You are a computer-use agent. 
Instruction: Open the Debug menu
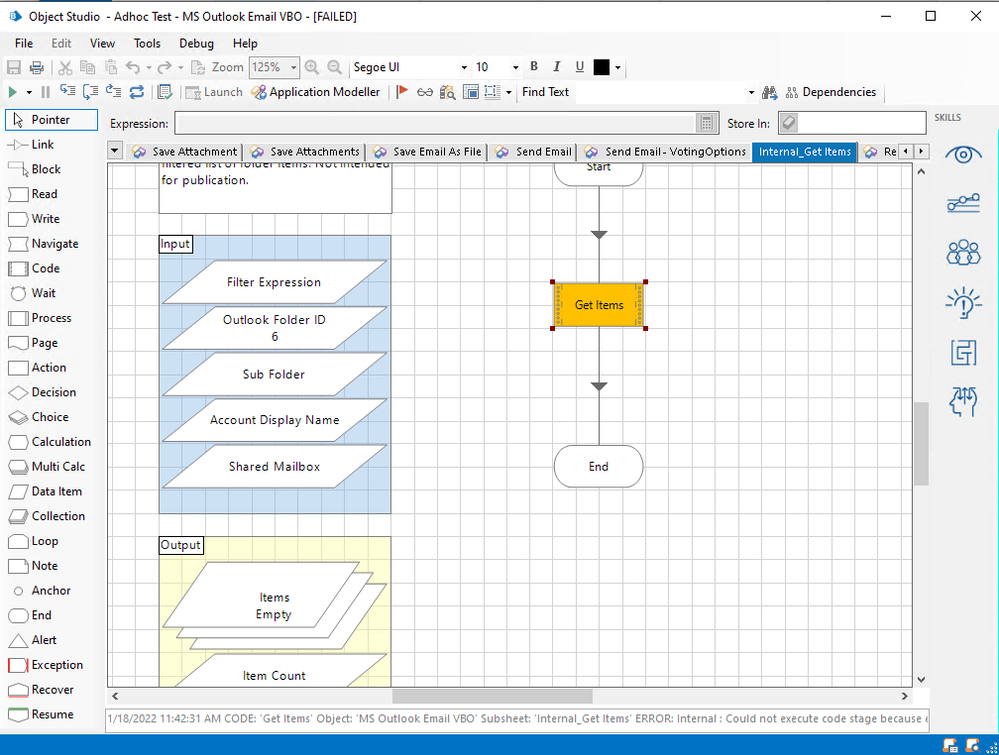pos(196,43)
